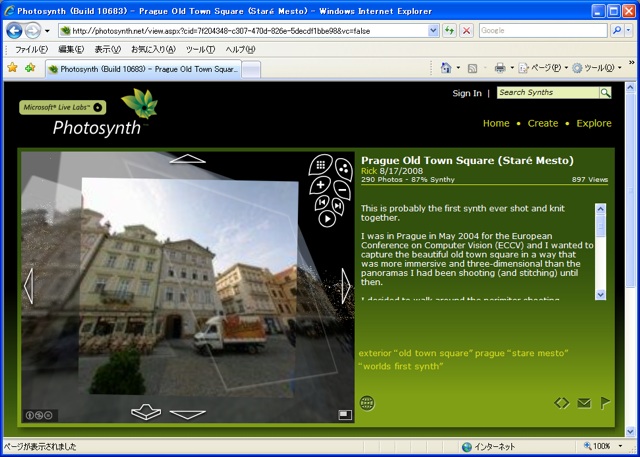640x457 pixels.
Task: Get the embed code for this synth
Action: (562, 403)
